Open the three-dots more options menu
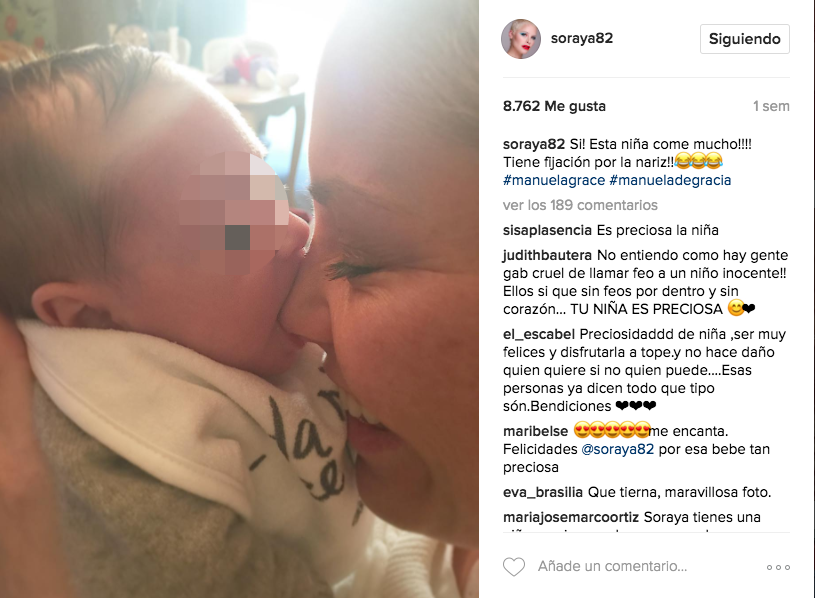Viewport: 815px width, 598px height. (778, 567)
